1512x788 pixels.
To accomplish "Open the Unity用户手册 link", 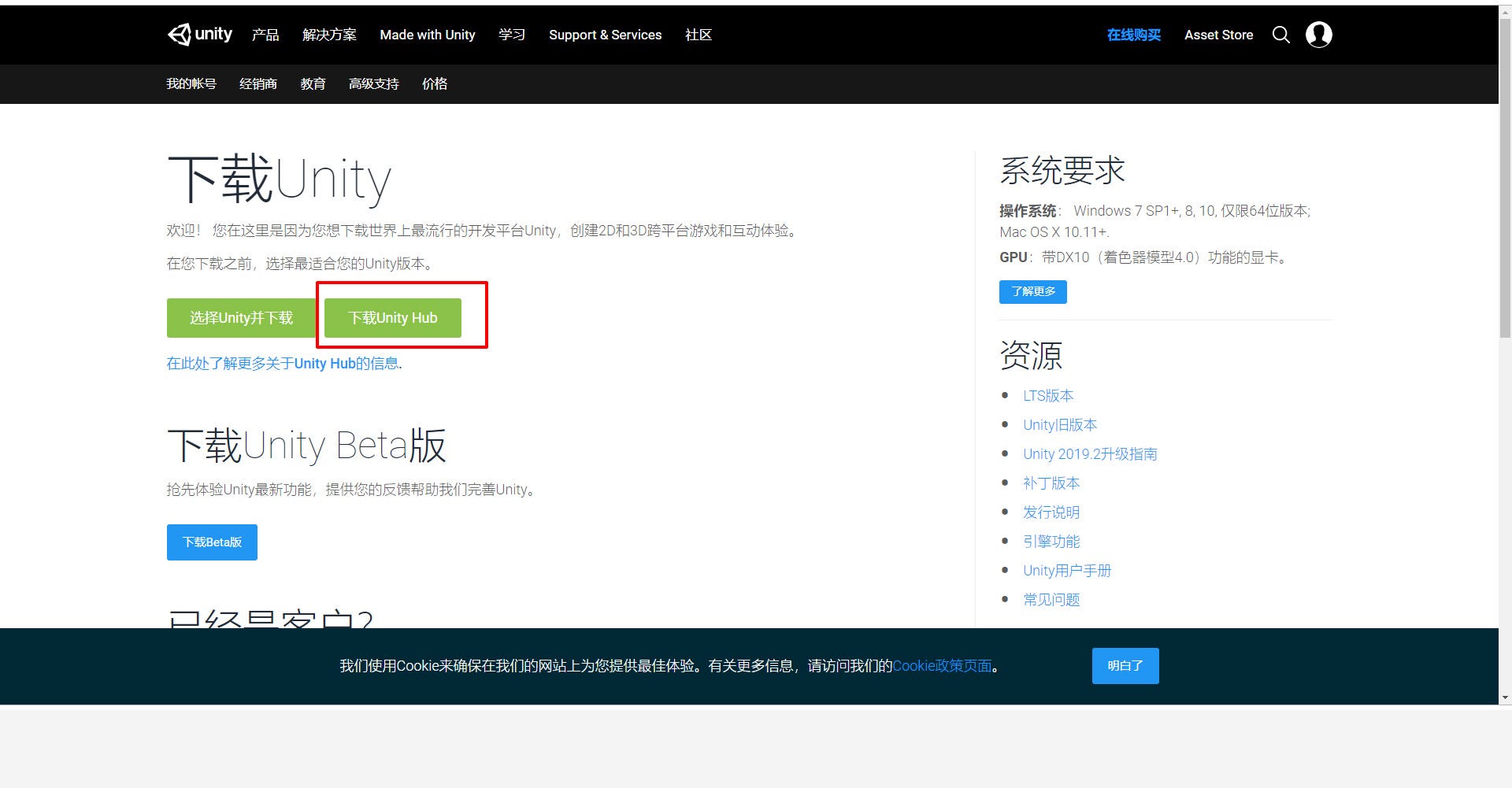I will [1067, 571].
